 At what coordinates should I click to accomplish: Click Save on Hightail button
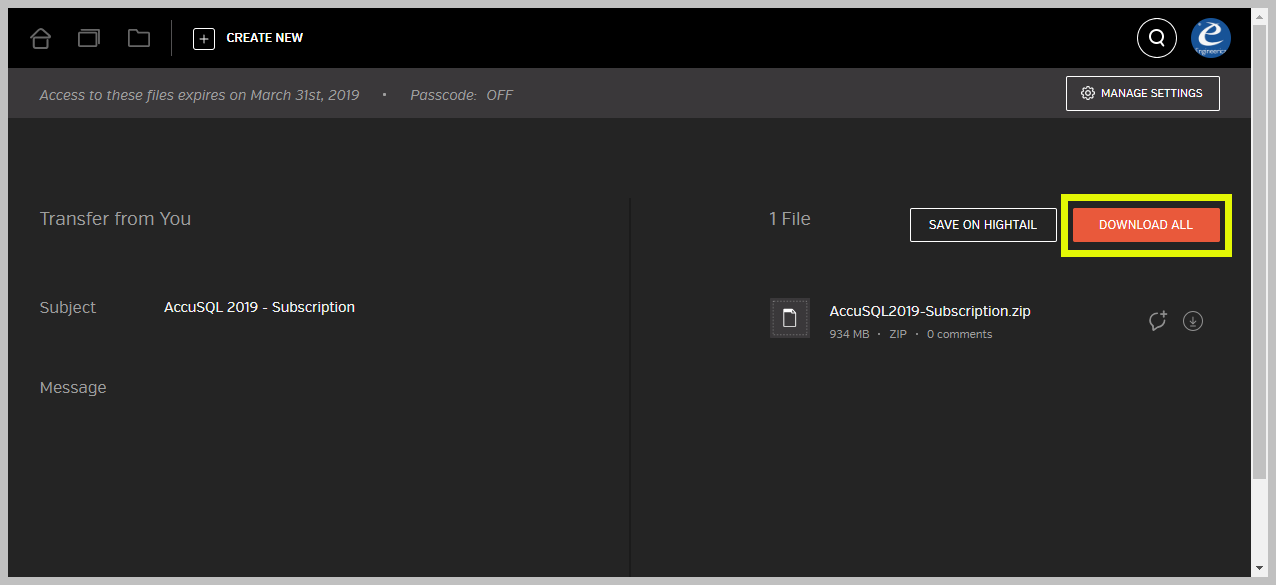pos(983,225)
